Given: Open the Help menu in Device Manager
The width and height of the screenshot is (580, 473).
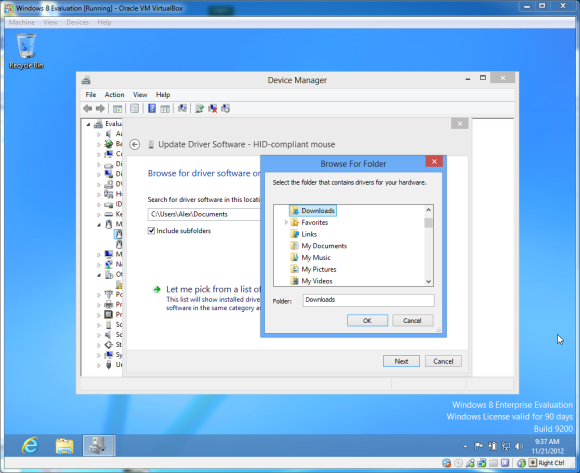Looking at the screenshot, I should (x=163, y=95).
